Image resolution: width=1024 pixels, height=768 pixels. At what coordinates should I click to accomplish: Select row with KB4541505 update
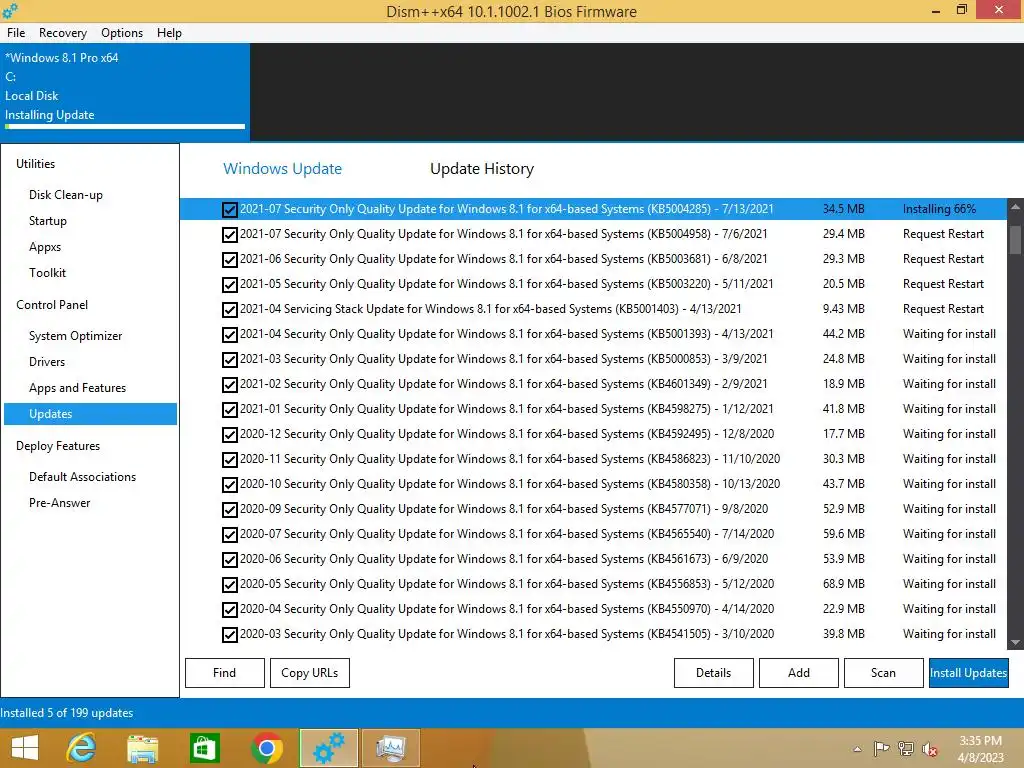pos(593,634)
